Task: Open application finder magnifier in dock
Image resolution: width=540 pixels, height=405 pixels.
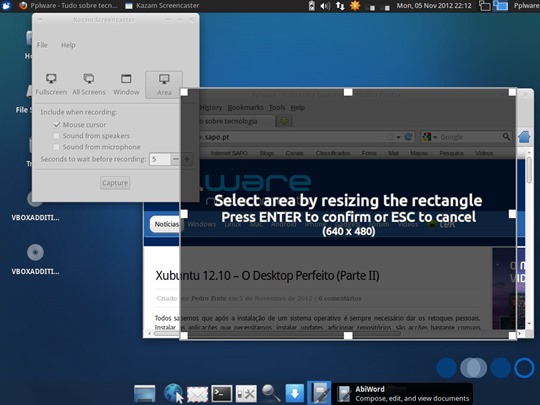Action: click(271, 393)
